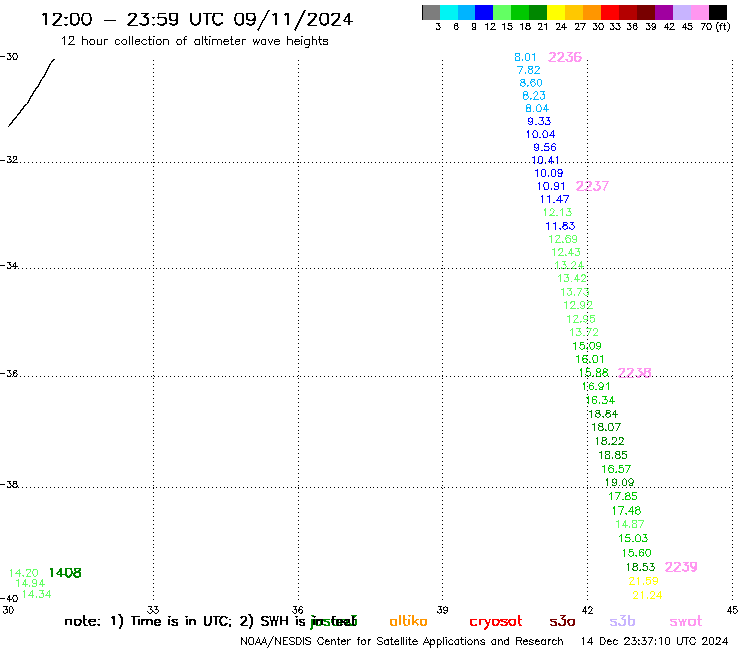This screenshot has height=650, width=740.
Task: Click the dark green time label 1408
Action: pos(65,573)
